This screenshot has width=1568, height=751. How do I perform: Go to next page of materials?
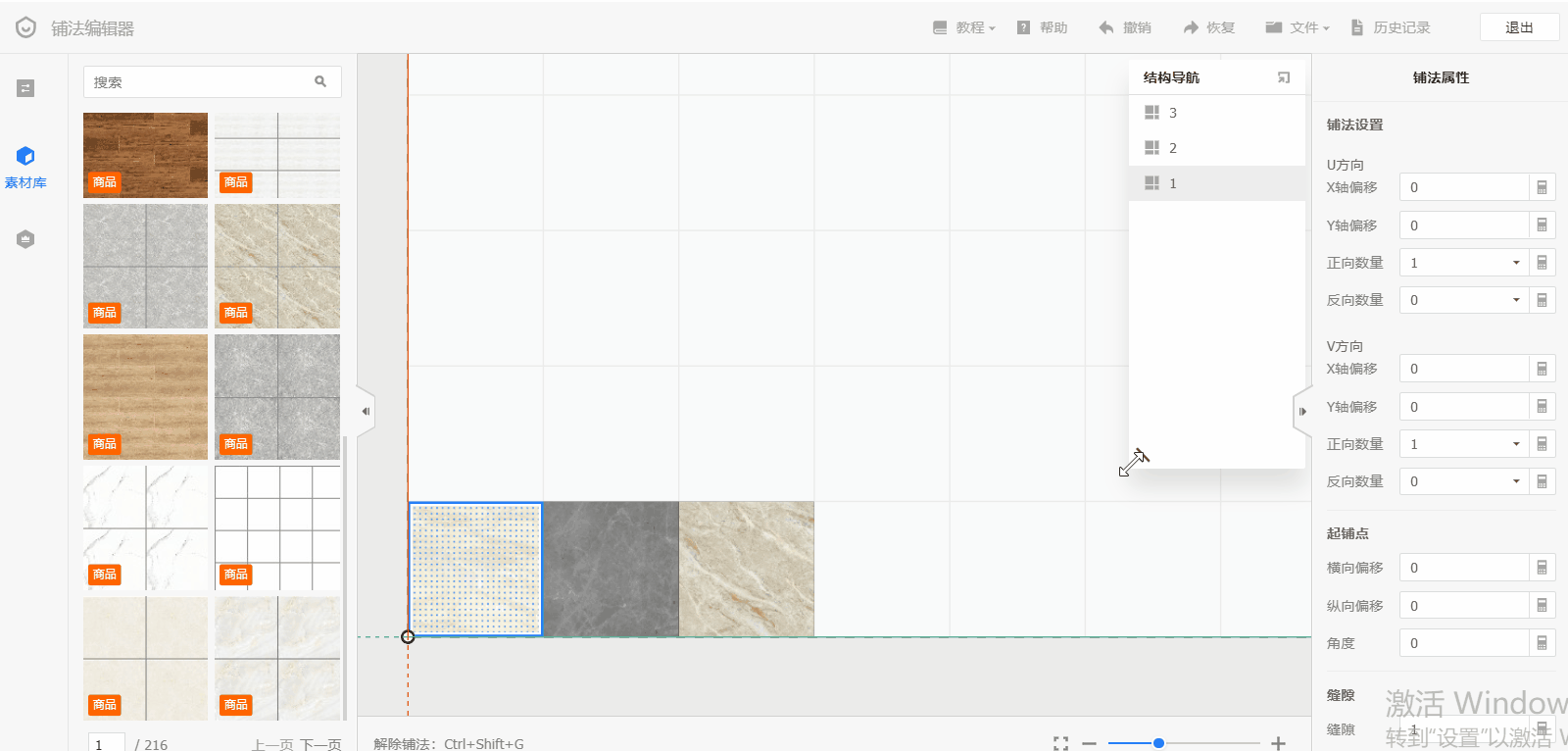[320, 744]
